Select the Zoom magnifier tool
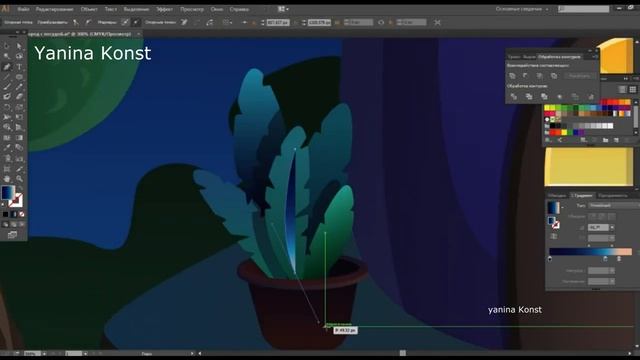This screenshot has height=360, width=640. pos(19,179)
